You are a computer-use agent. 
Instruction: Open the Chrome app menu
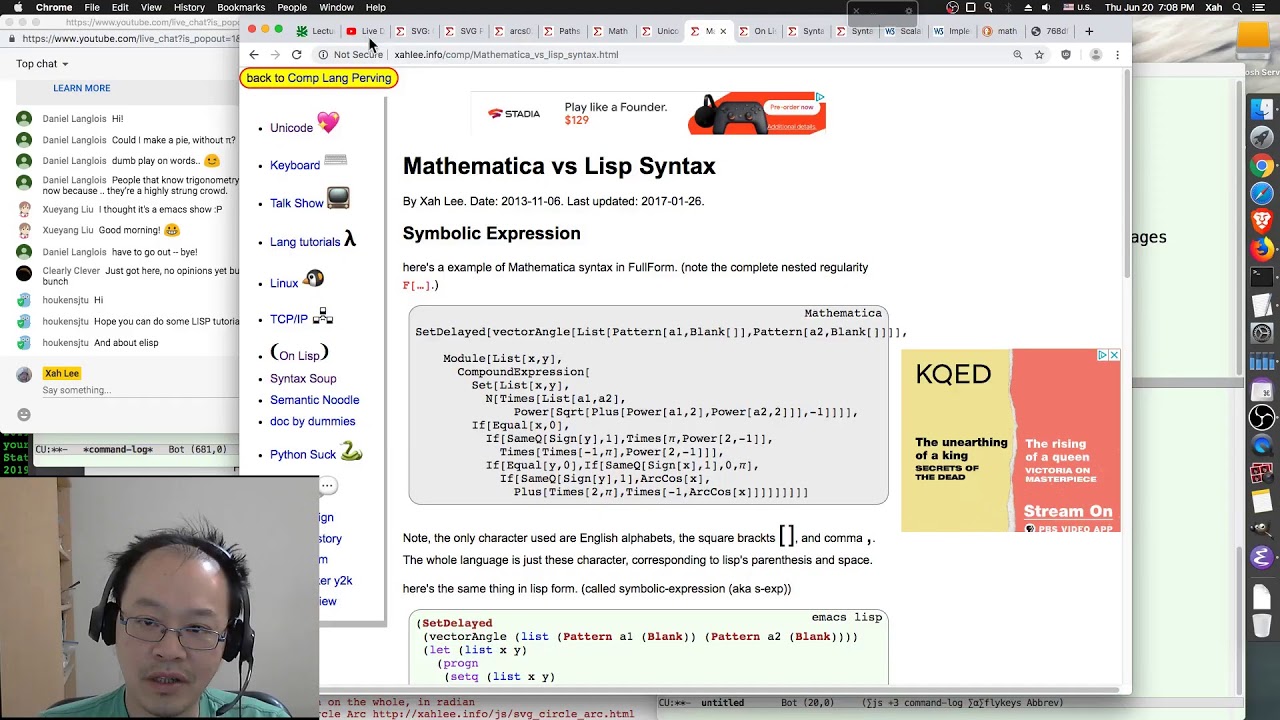point(54,7)
